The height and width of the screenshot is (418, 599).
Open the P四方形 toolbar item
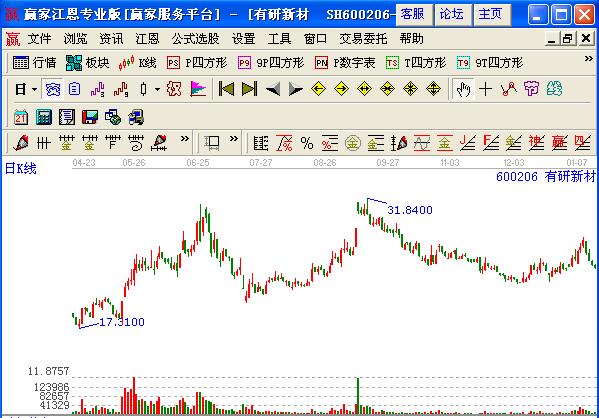(197, 63)
